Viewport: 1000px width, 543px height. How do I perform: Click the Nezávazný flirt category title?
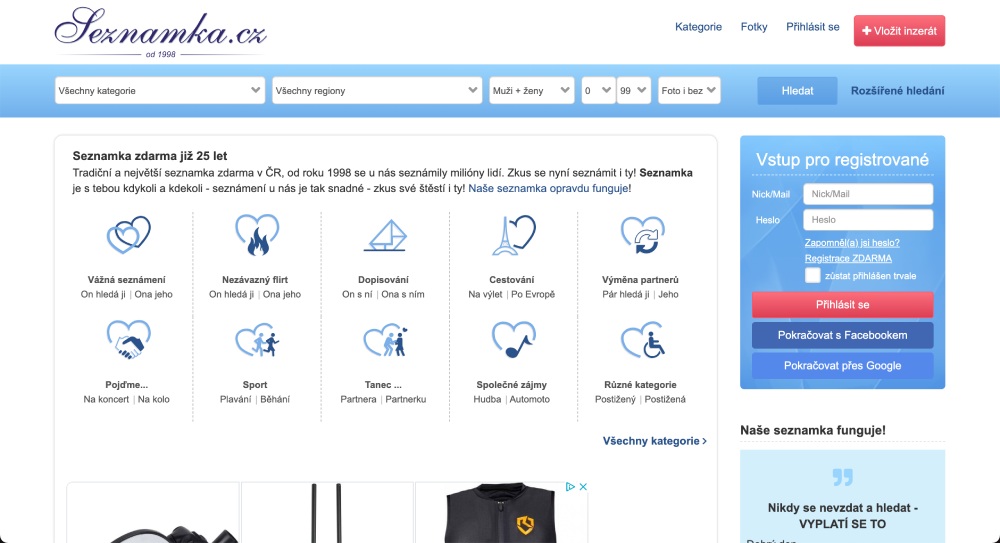255,279
